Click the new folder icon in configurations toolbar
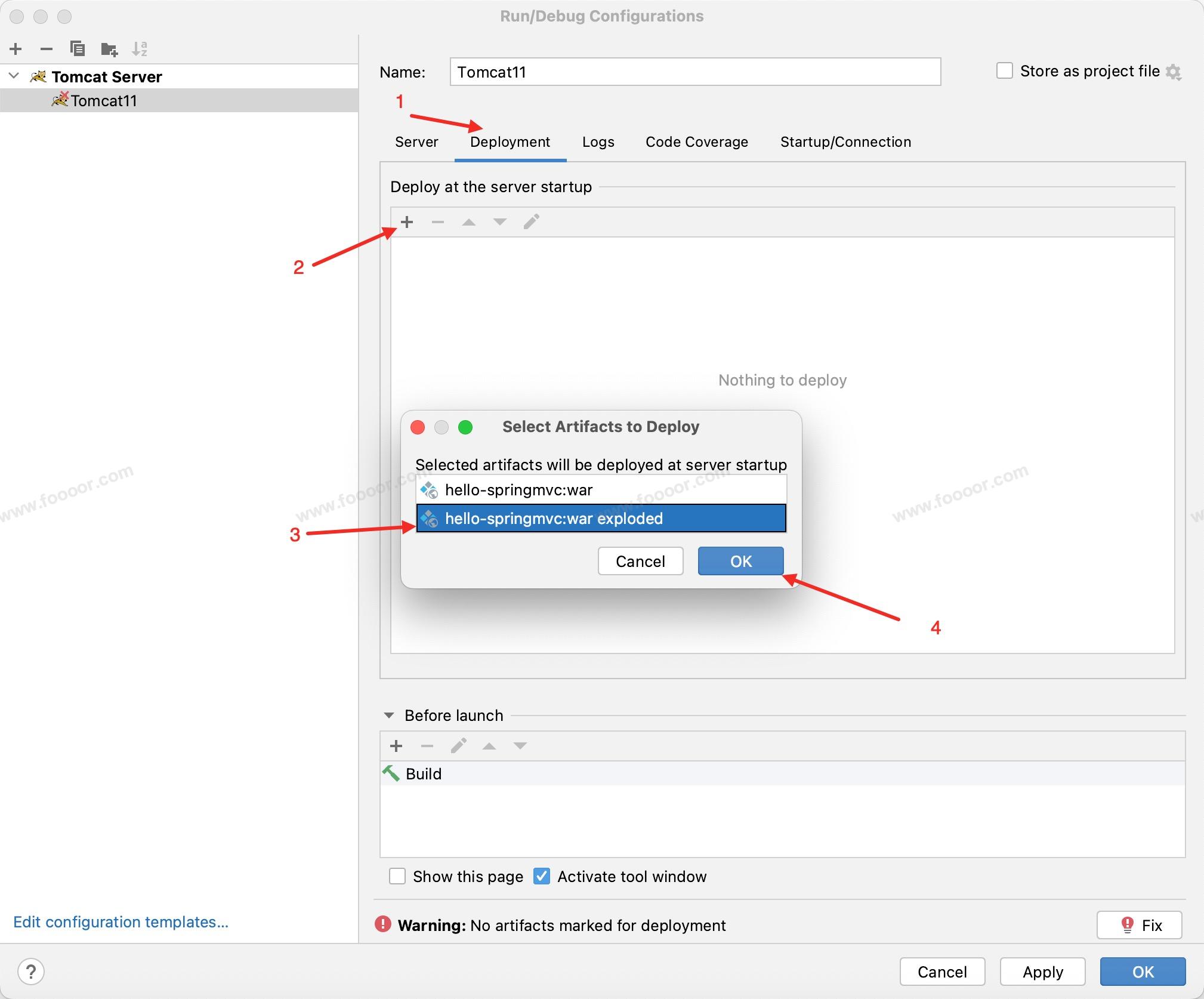The image size is (1204, 999). [x=109, y=49]
